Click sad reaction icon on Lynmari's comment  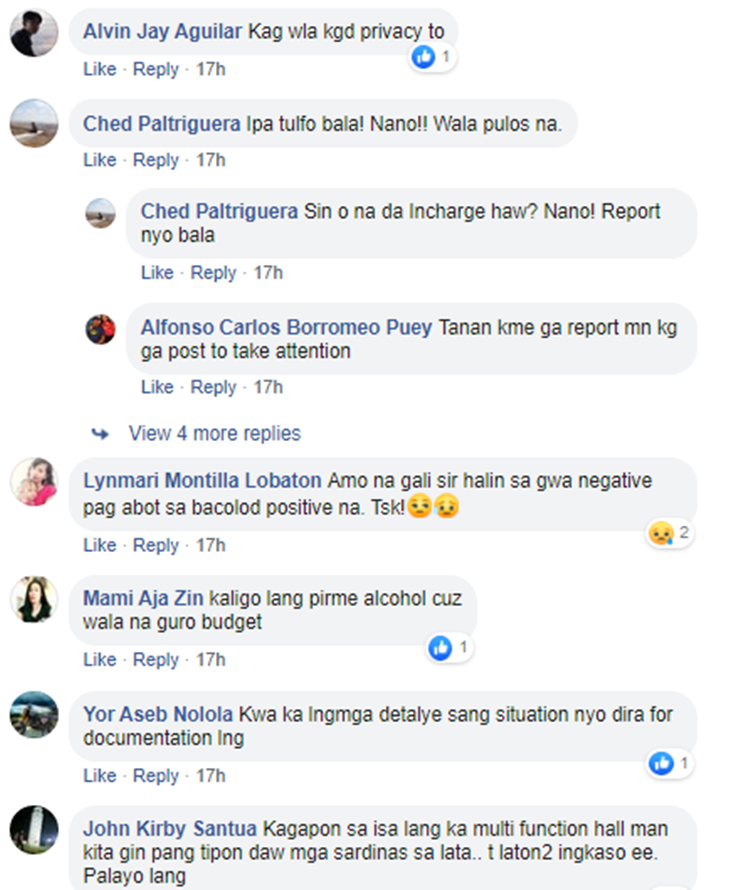click(661, 533)
